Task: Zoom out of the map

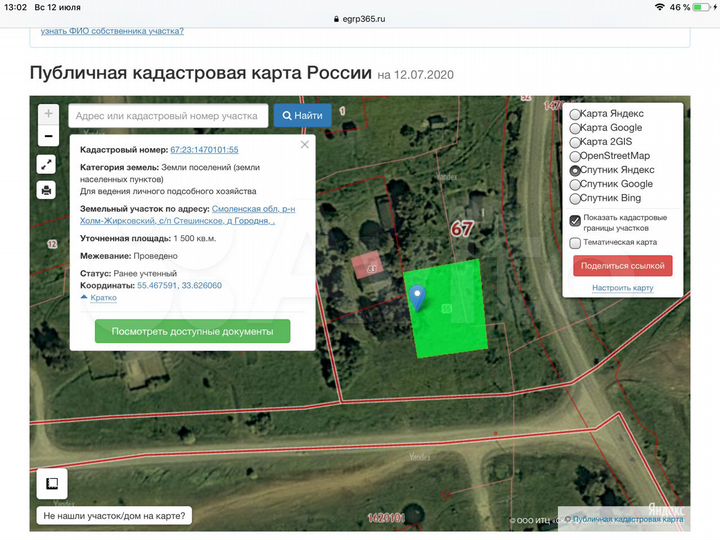Action: [x=48, y=135]
